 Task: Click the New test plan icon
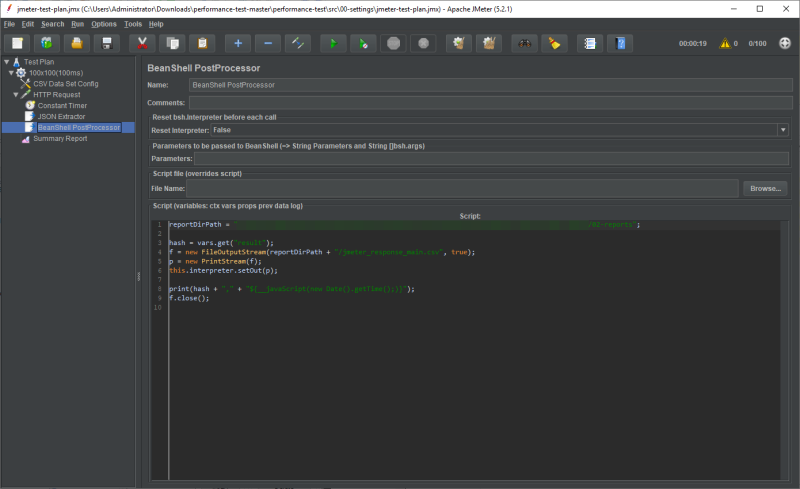coord(18,43)
